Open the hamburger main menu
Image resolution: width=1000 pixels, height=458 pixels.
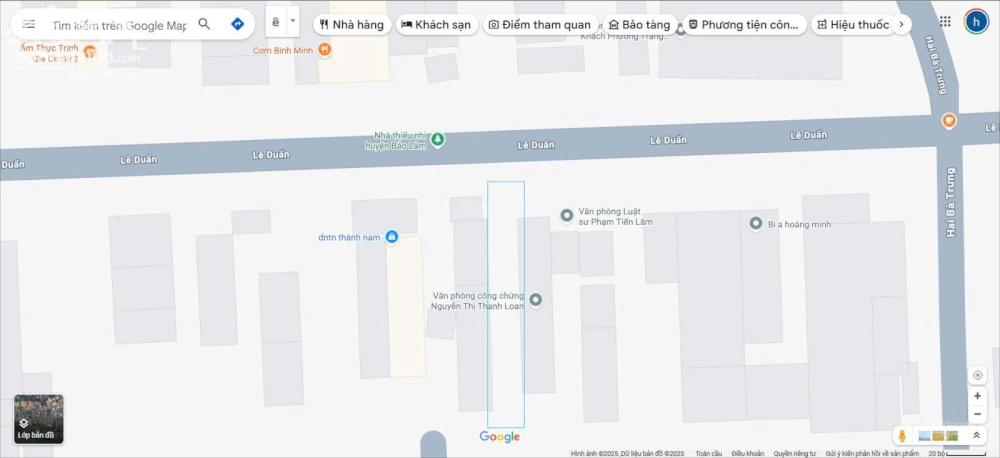click(29, 24)
